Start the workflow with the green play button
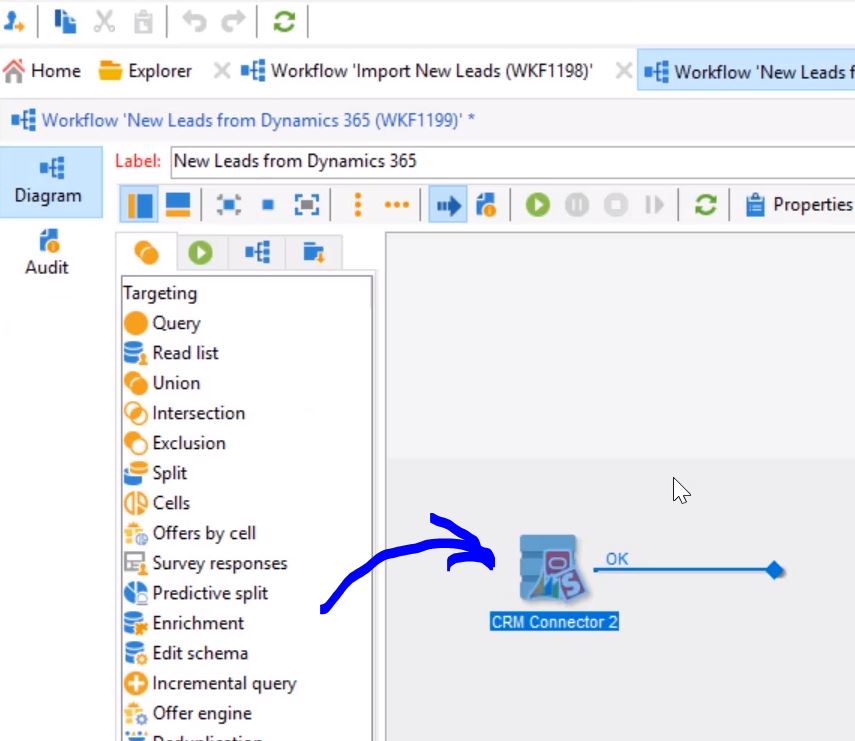 [538, 205]
